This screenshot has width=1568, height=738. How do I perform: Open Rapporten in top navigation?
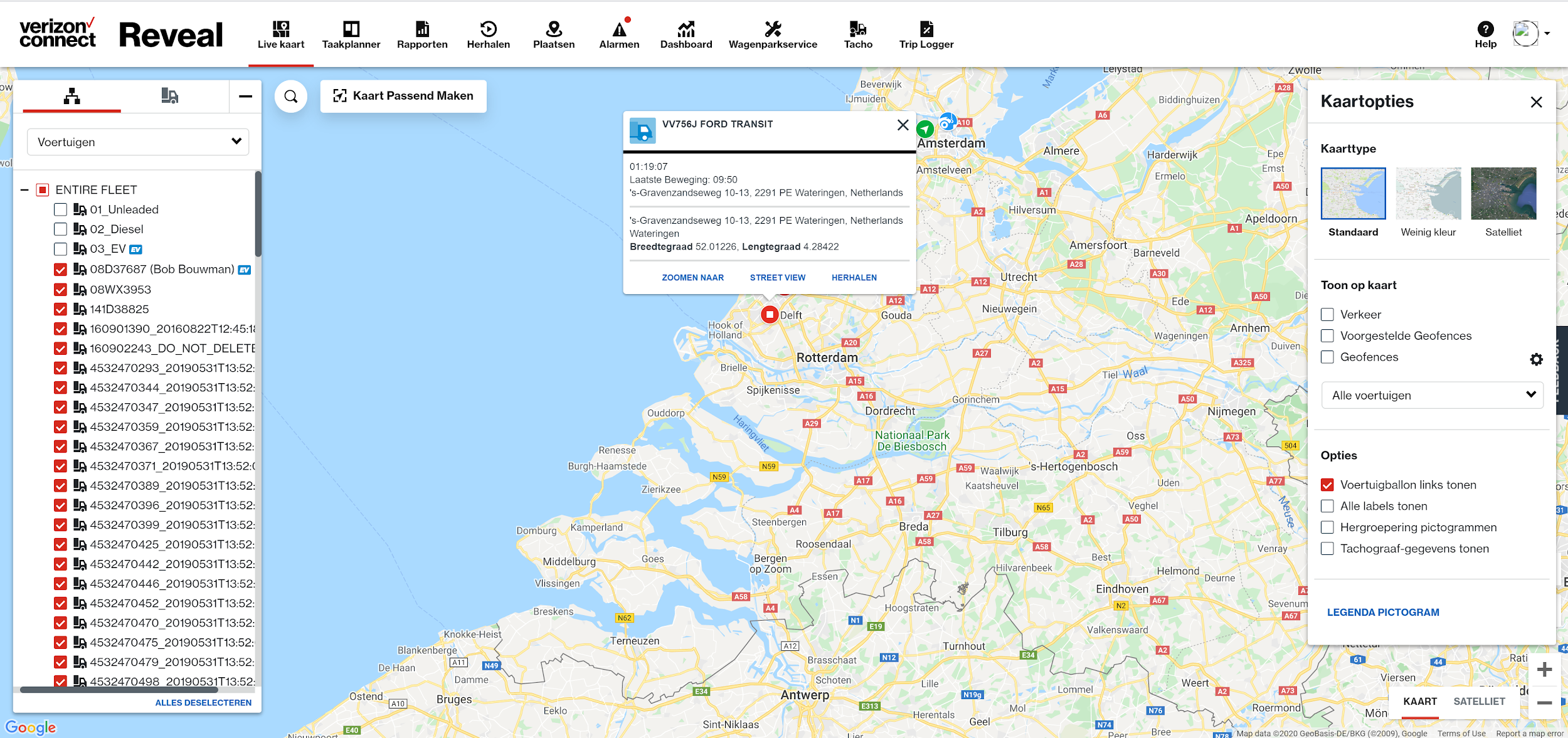(422, 35)
